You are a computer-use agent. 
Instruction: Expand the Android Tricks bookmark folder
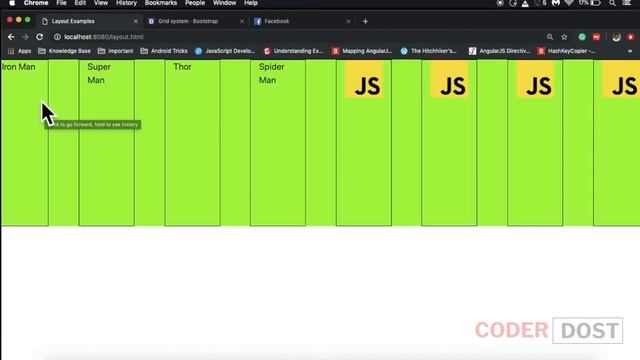coord(164,51)
